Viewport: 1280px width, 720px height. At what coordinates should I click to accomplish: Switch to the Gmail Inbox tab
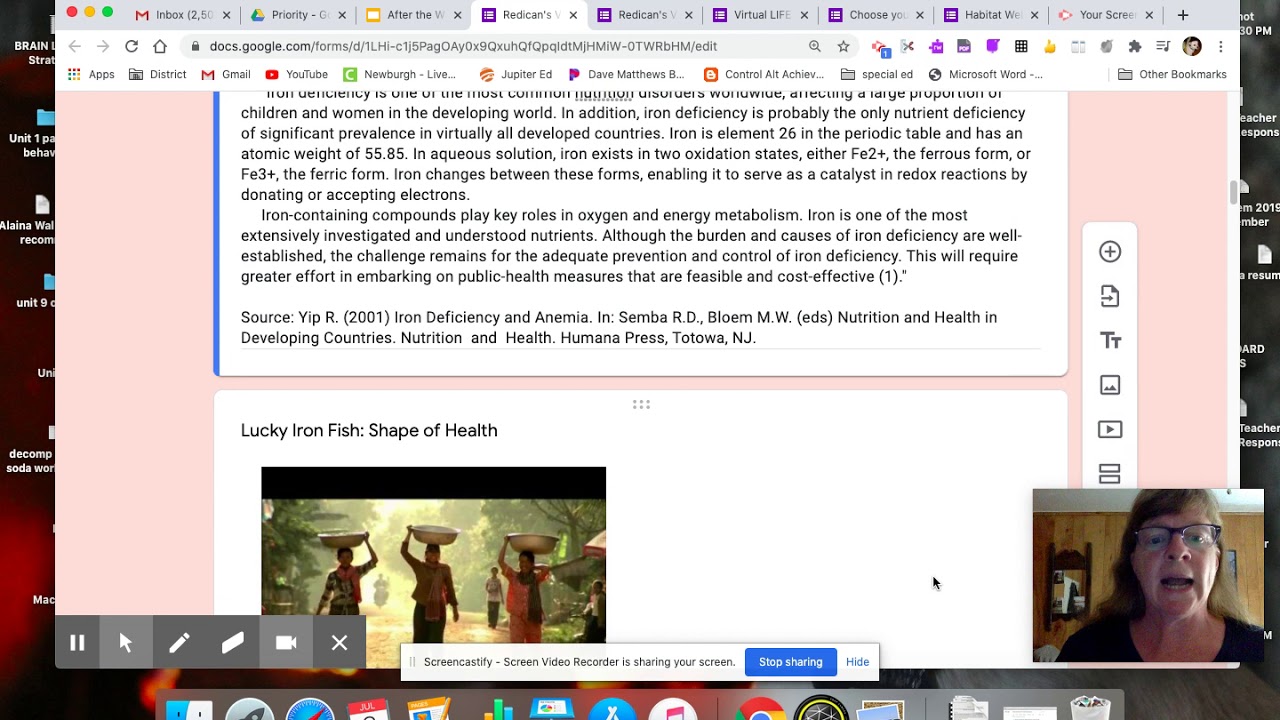[183, 15]
